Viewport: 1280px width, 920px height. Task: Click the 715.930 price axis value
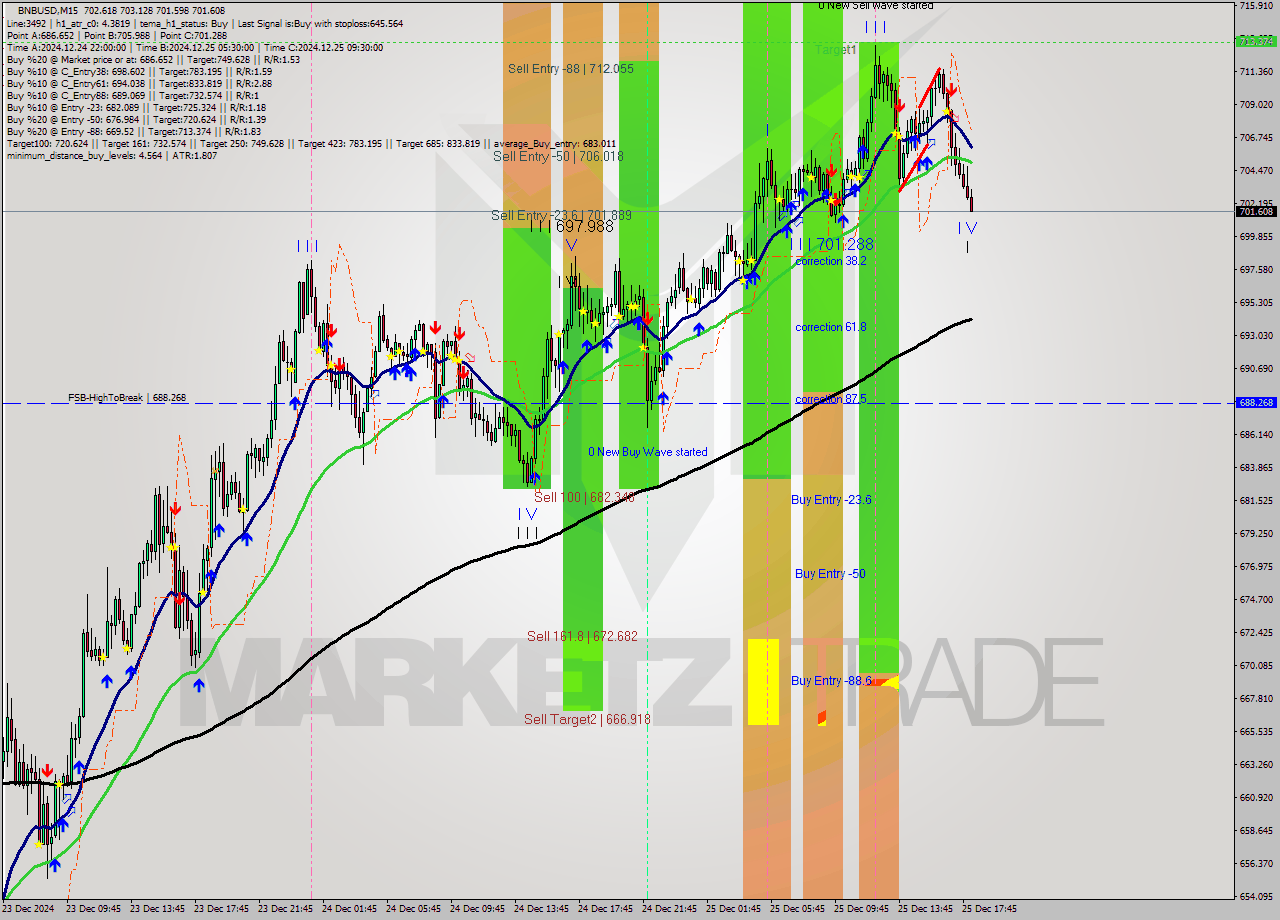tap(1256, 6)
